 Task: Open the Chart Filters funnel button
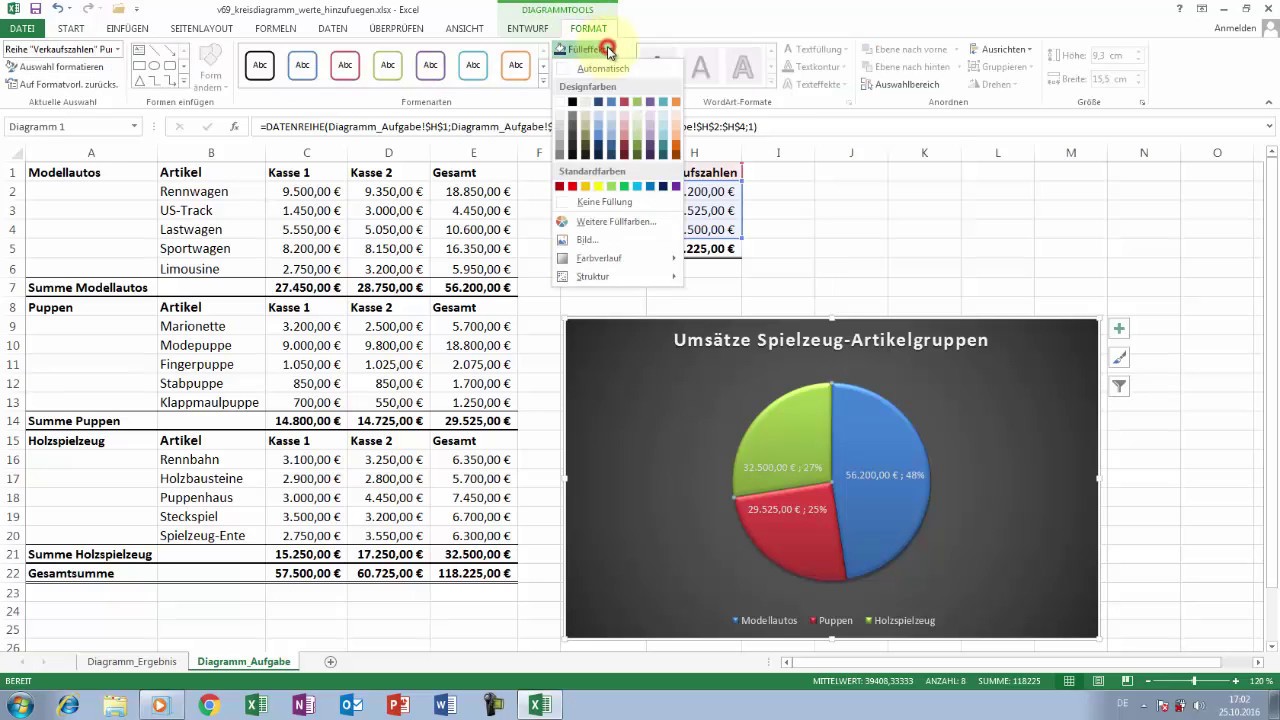[1119, 386]
